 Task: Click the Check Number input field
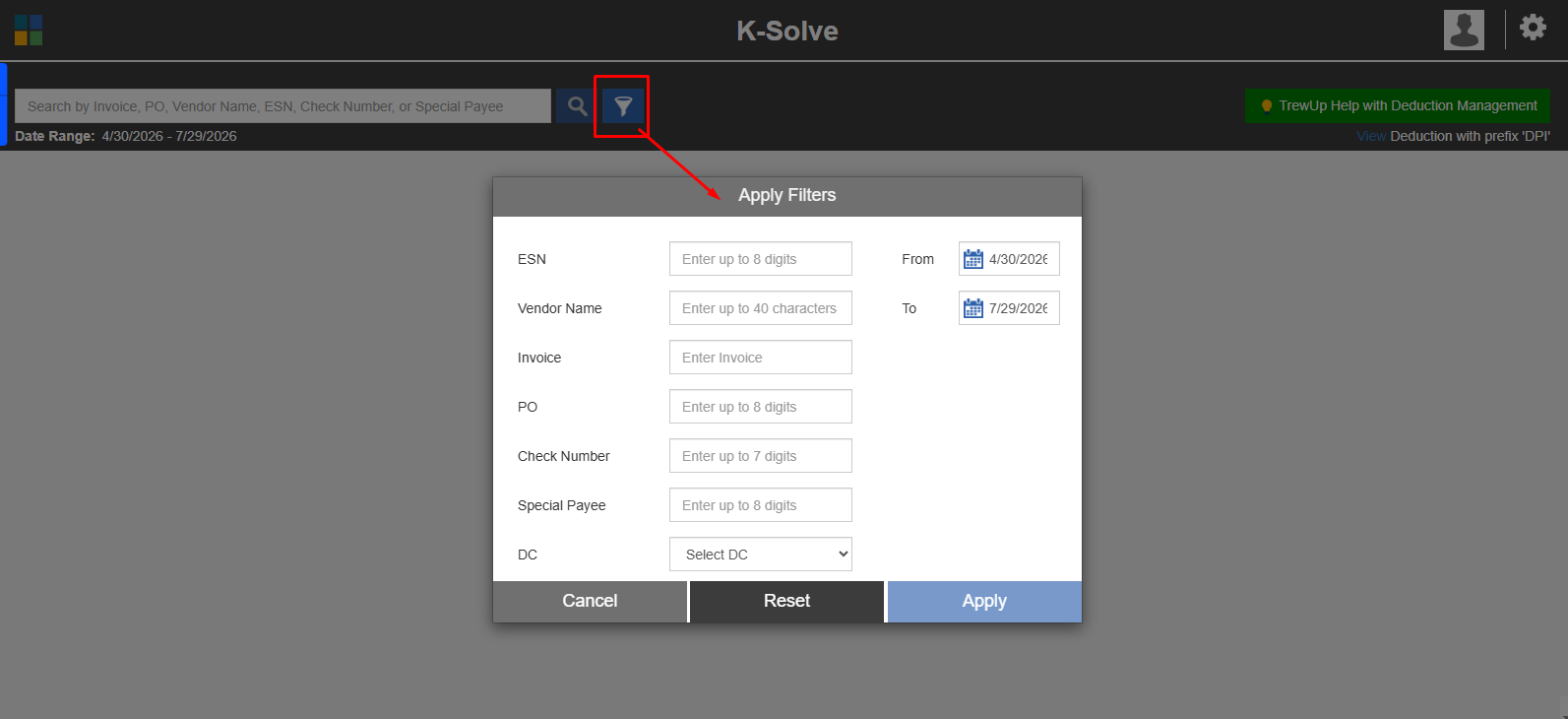click(761, 456)
